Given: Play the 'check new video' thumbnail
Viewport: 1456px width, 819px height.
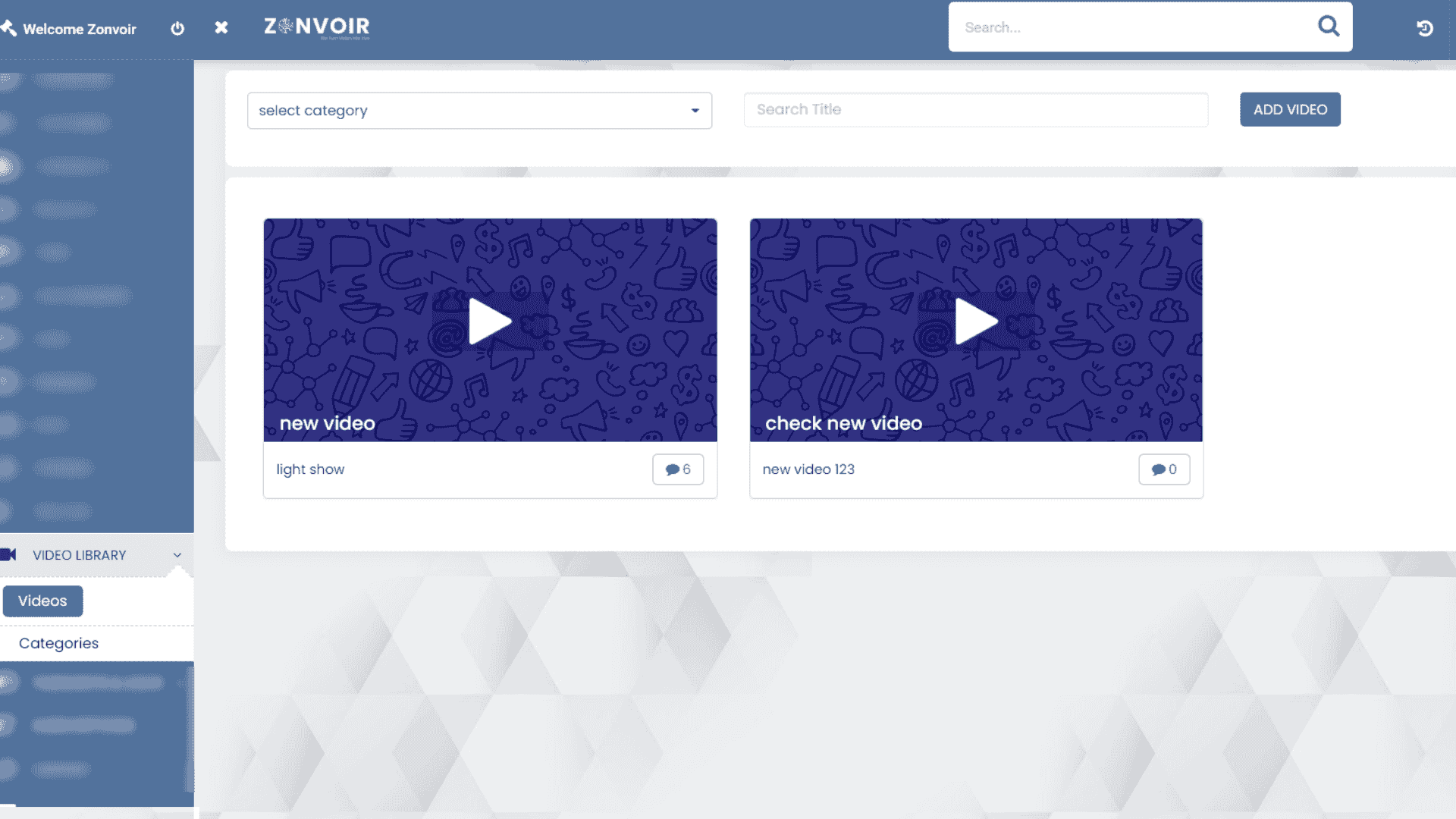Looking at the screenshot, I should 976,322.
